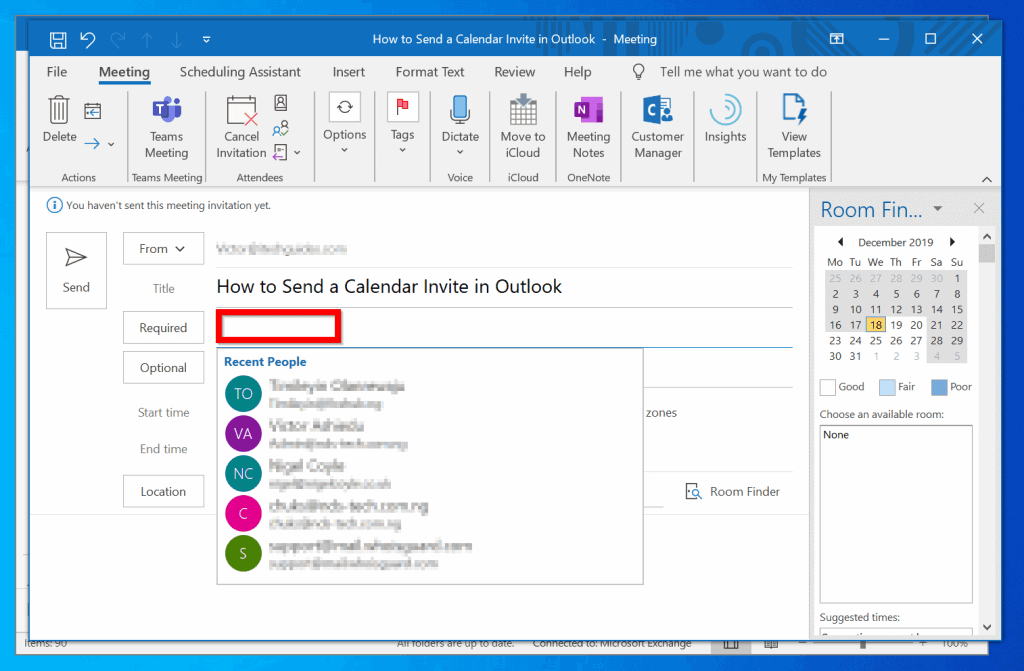Select December 25 in calendar
1024x671 pixels.
[876, 340]
